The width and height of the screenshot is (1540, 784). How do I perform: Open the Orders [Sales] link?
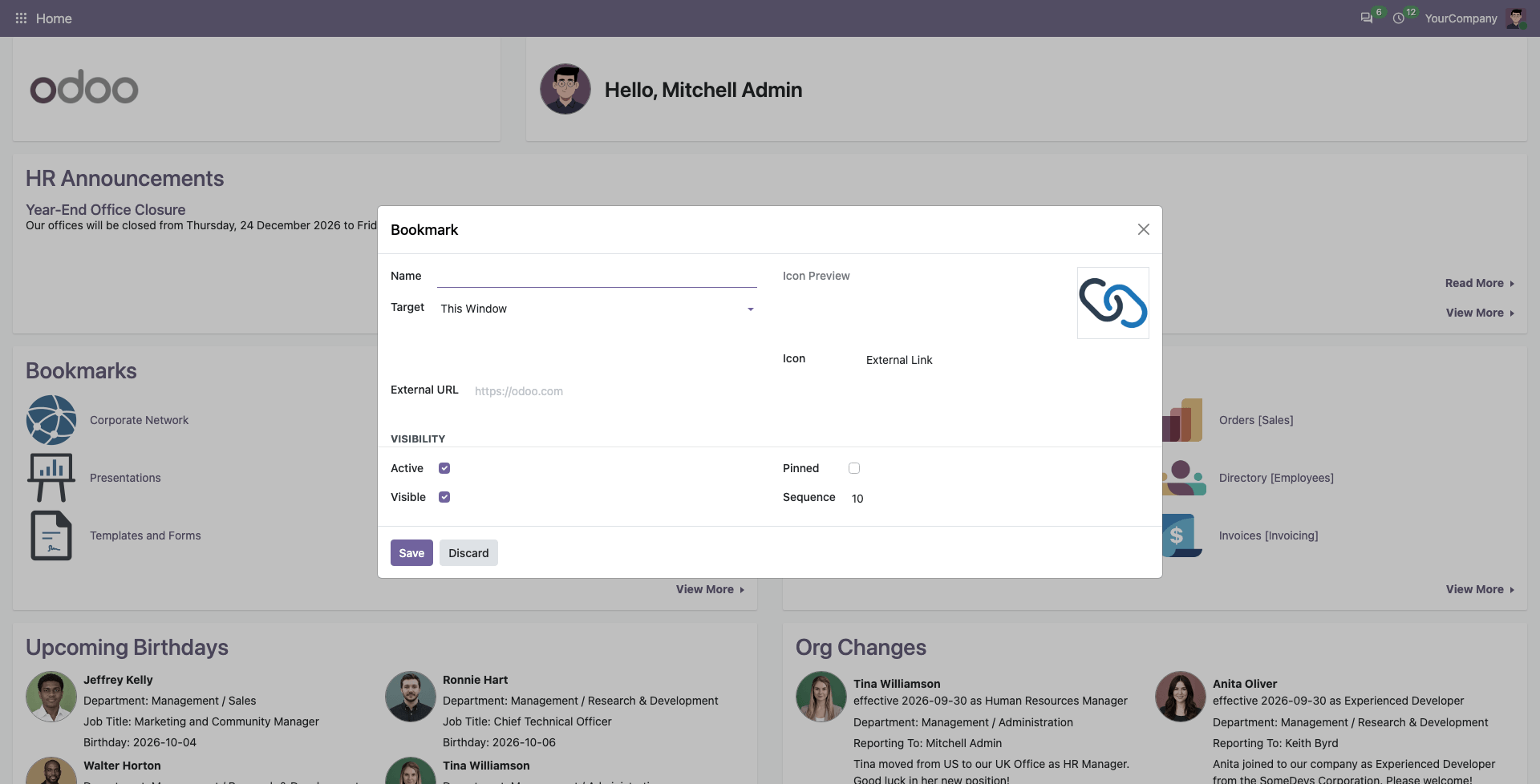tap(1256, 420)
